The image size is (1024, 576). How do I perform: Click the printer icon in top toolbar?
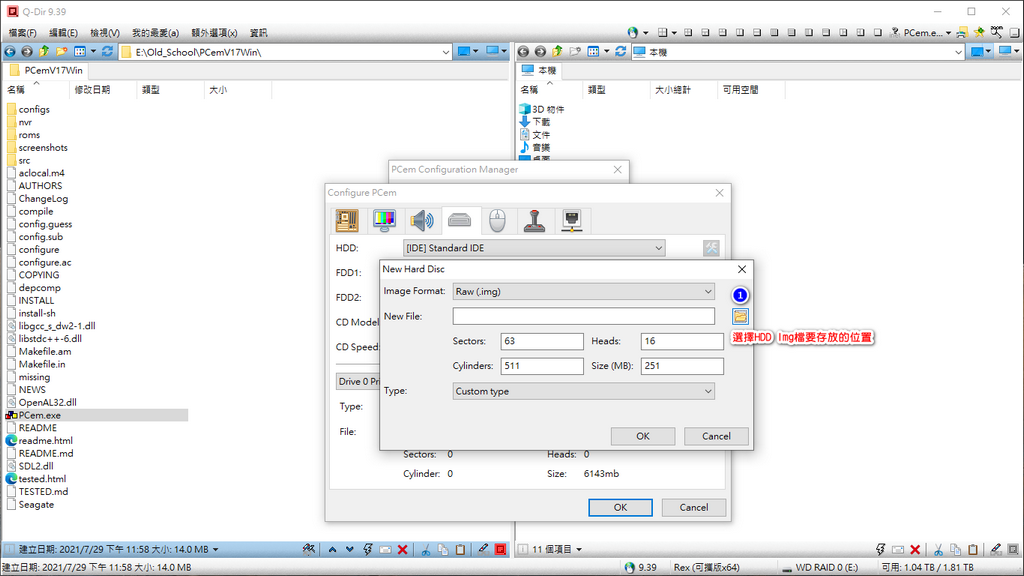[962, 32]
